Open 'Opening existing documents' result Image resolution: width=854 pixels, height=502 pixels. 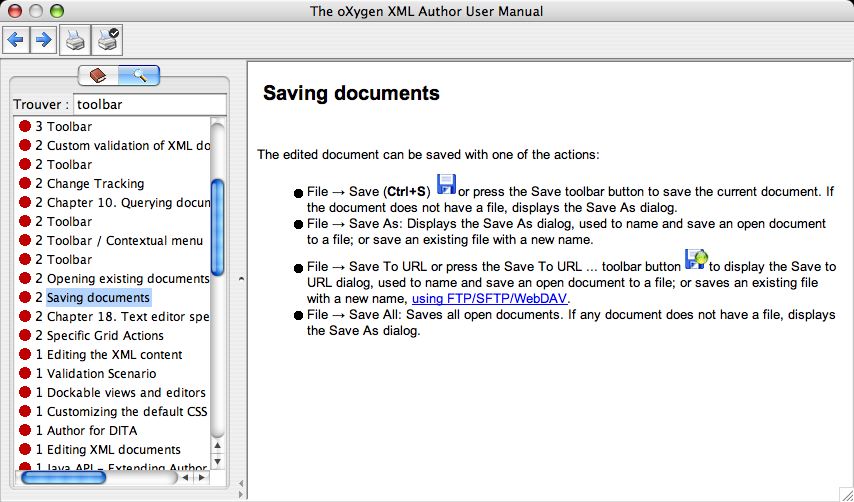pyautogui.click(x=123, y=278)
